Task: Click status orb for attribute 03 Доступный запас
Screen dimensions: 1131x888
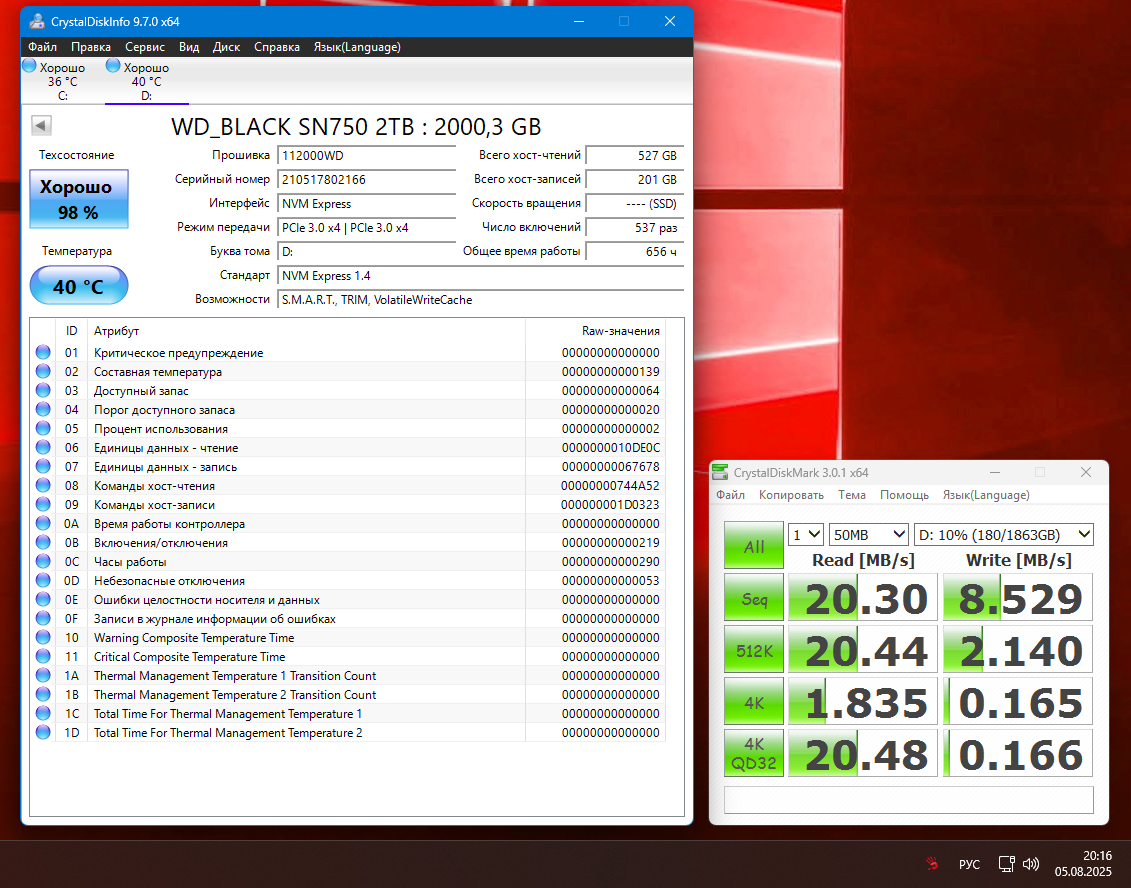Action: (43, 390)
